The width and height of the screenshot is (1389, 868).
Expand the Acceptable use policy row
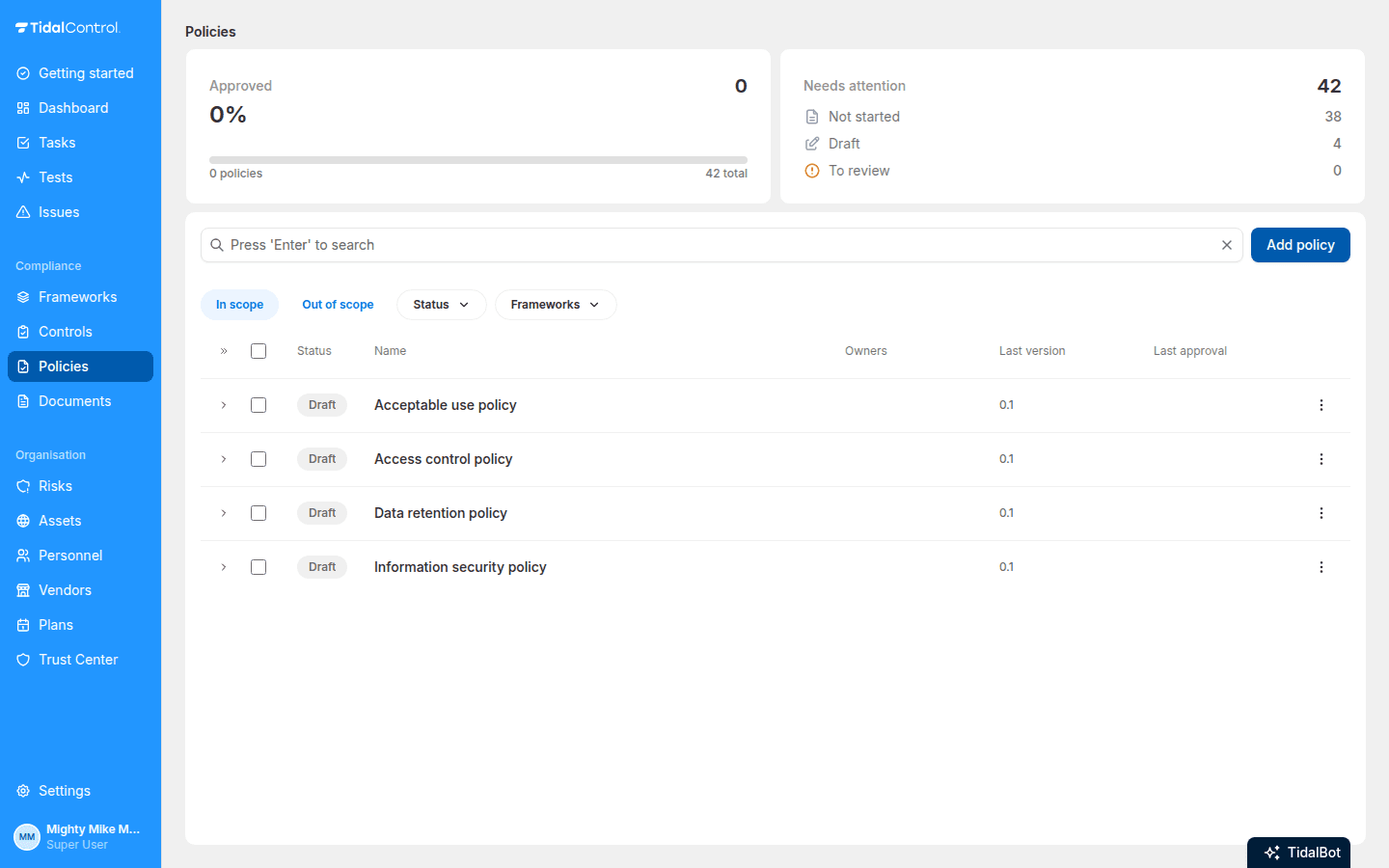(x=224, y=405)
